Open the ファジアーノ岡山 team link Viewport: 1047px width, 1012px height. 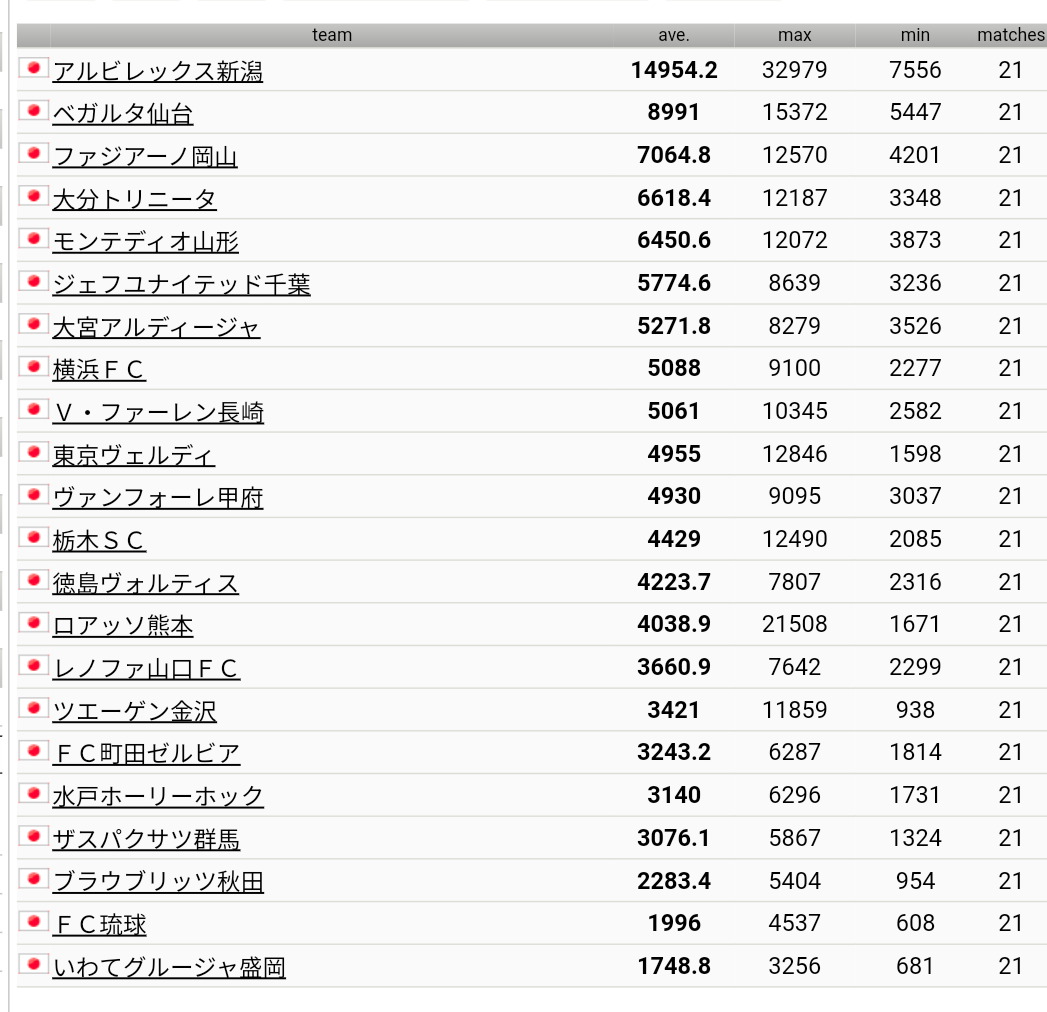[145, 156]
